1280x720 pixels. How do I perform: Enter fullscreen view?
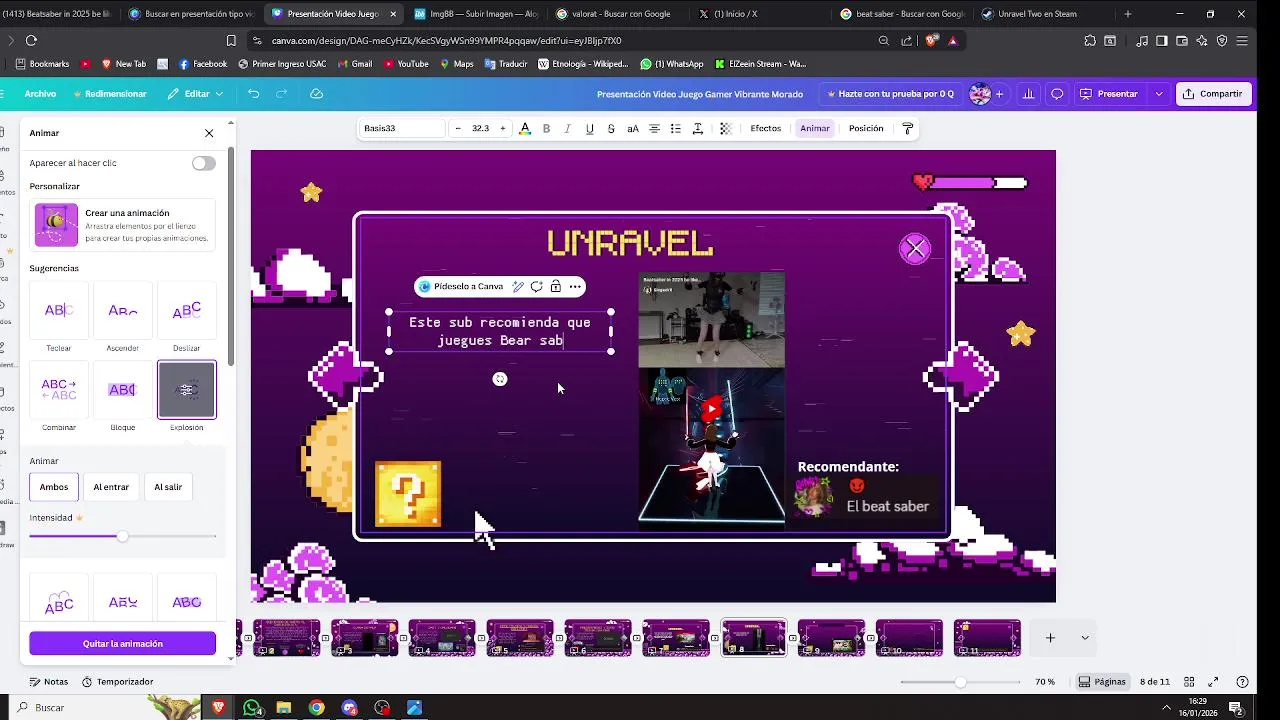(x=1214, y=682)
